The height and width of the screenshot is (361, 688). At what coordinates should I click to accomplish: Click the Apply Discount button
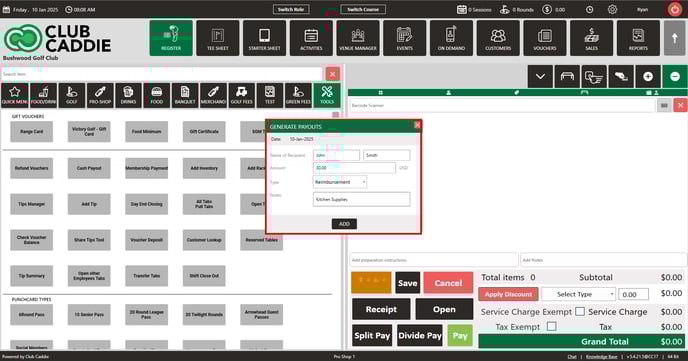508,294
